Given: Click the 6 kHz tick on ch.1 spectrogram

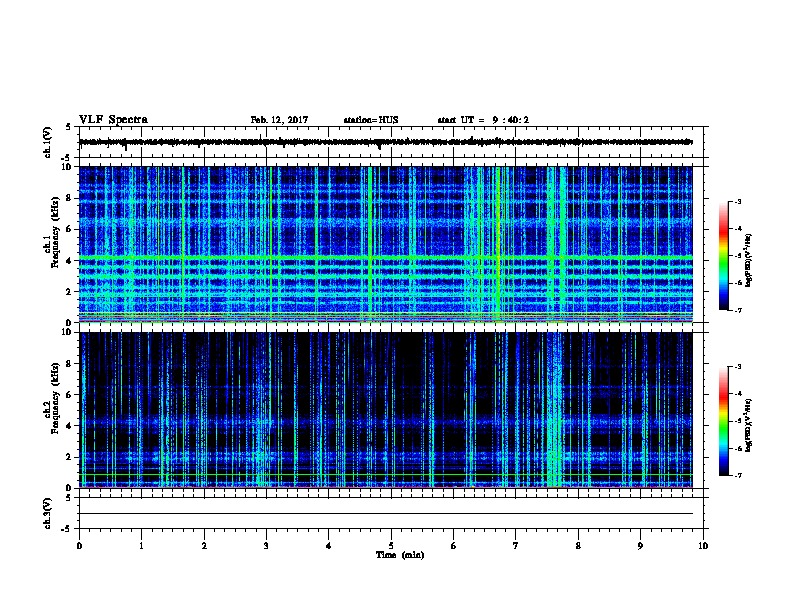Looking at the screenshot, I should [x=68, y=229].
